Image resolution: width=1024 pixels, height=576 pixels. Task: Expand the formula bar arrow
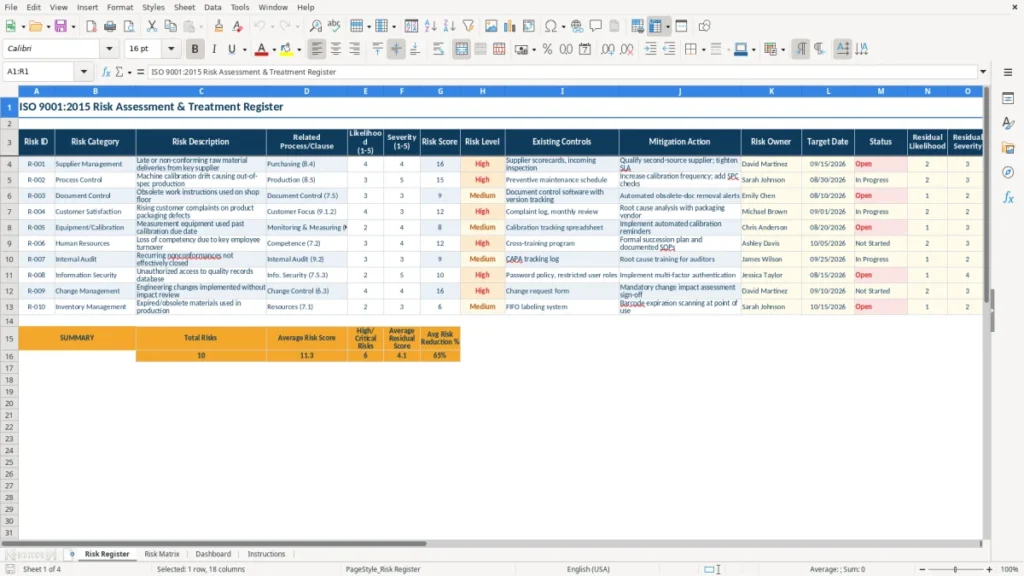(983, 72)
